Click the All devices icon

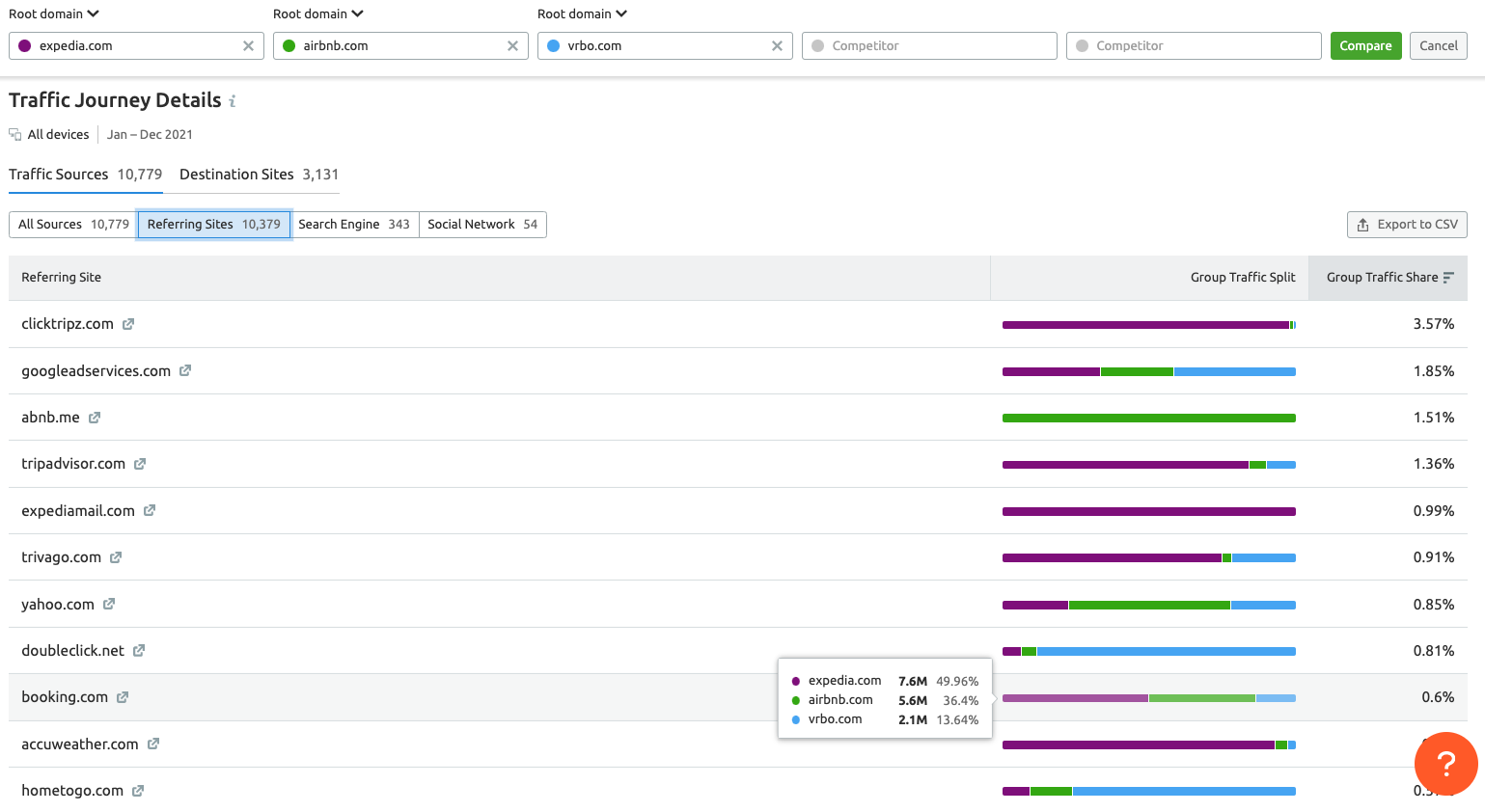15,135
